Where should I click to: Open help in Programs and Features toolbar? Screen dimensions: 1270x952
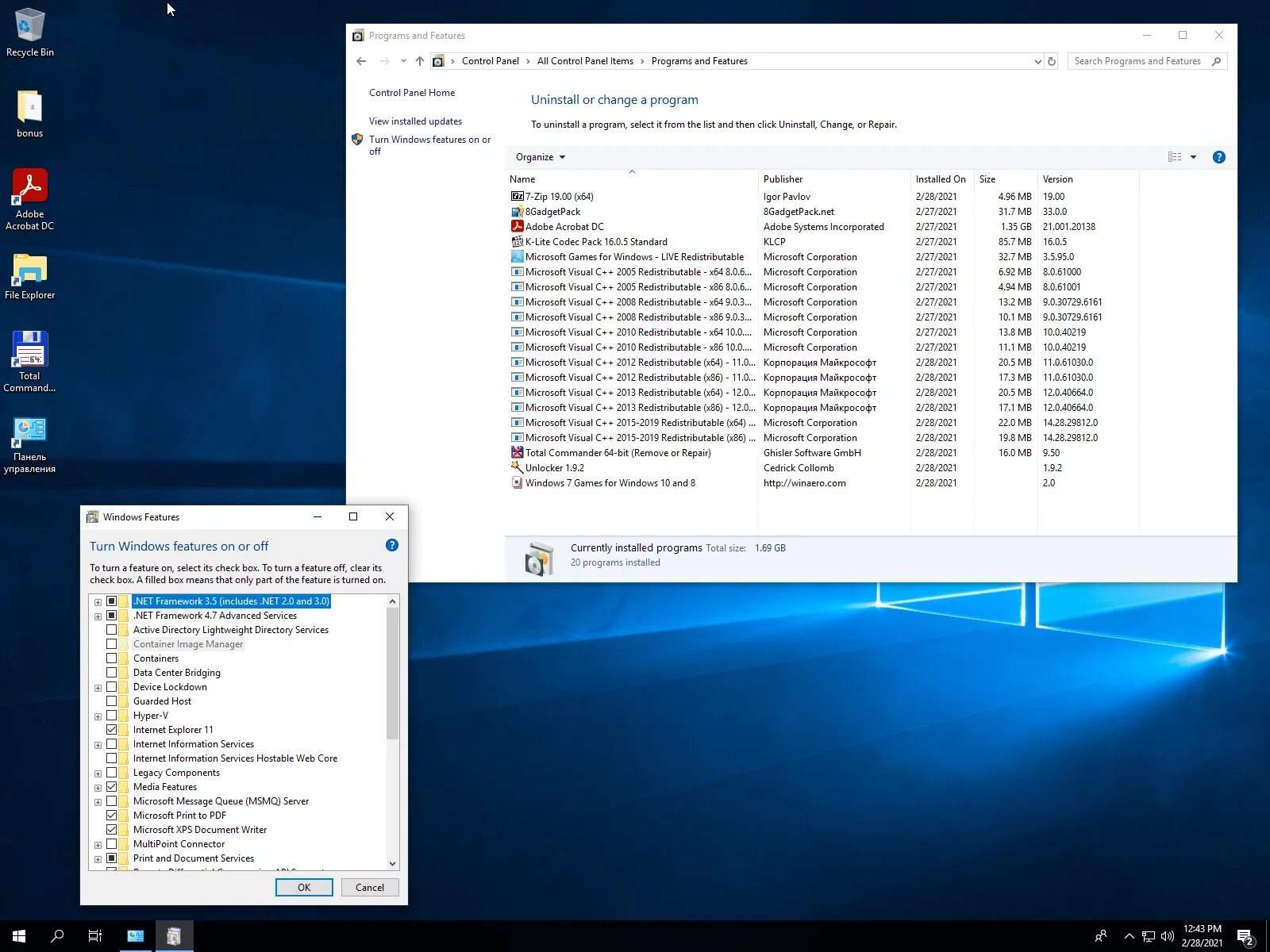[1219, 157]
